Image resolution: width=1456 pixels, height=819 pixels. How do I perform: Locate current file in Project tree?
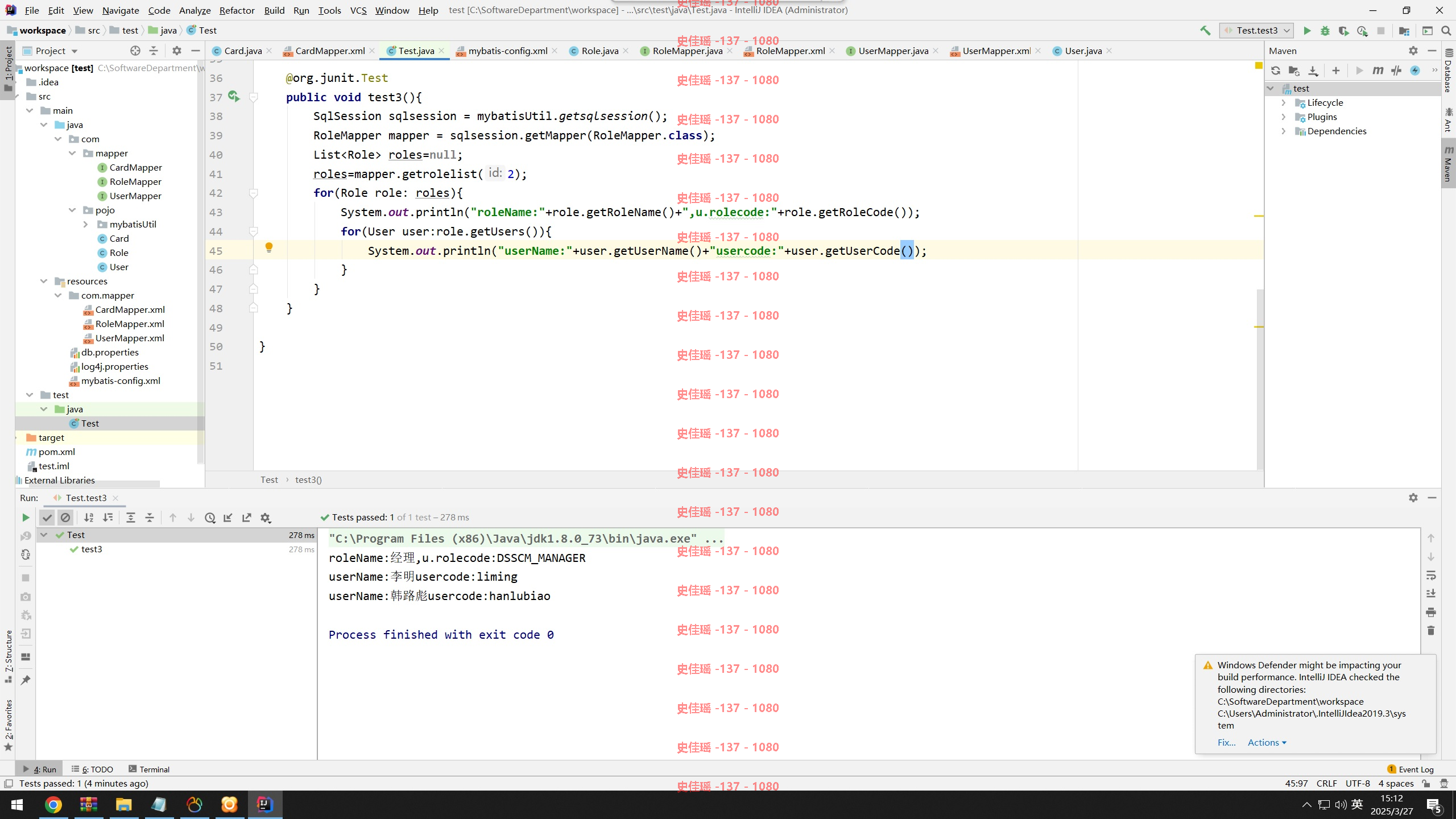click(x=135, y=51)
